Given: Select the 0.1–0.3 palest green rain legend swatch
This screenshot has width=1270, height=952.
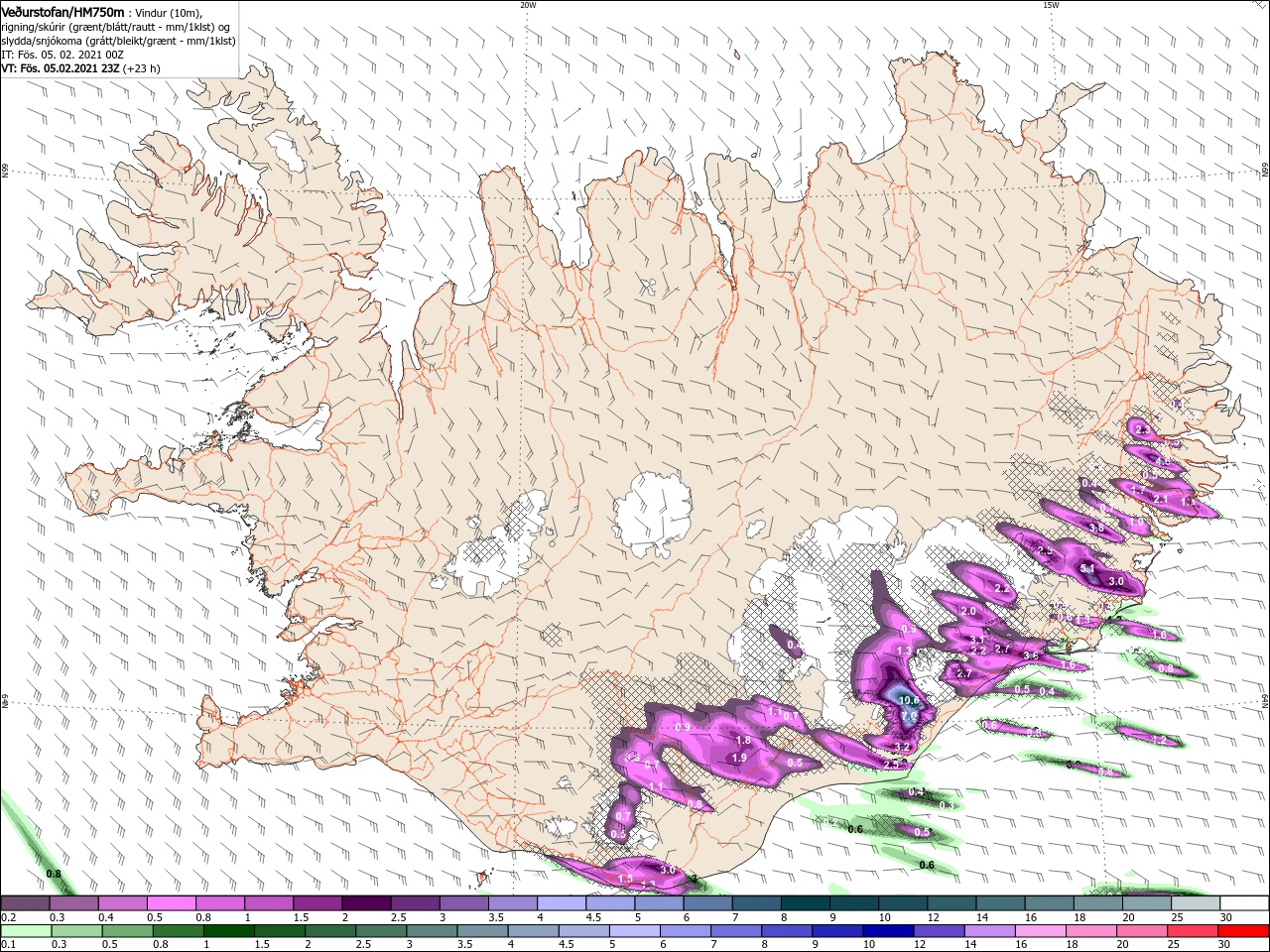Looking at the screenshot, I should point(27,931).
